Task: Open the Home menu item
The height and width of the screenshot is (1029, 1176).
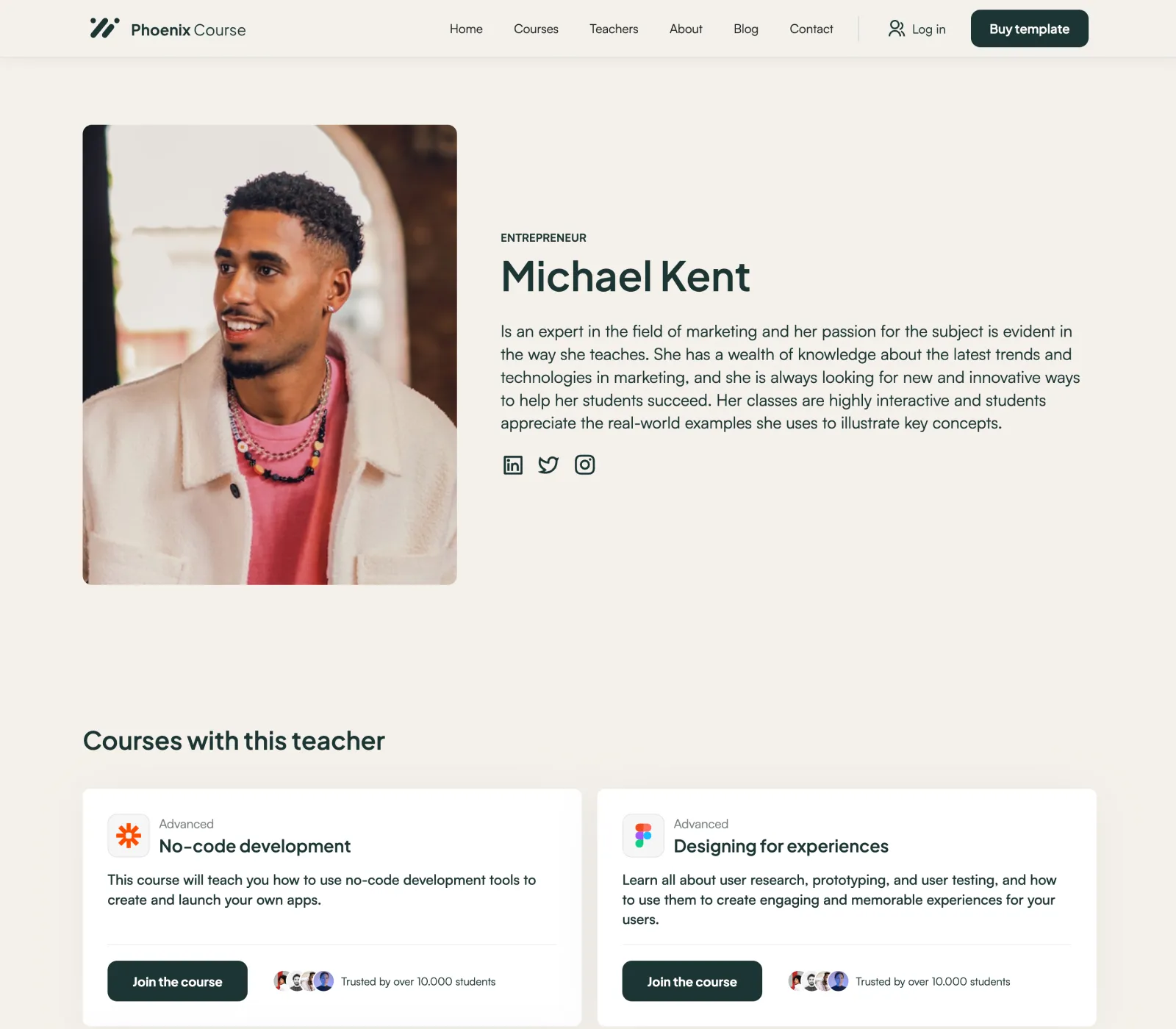Action: coord(466,29)
